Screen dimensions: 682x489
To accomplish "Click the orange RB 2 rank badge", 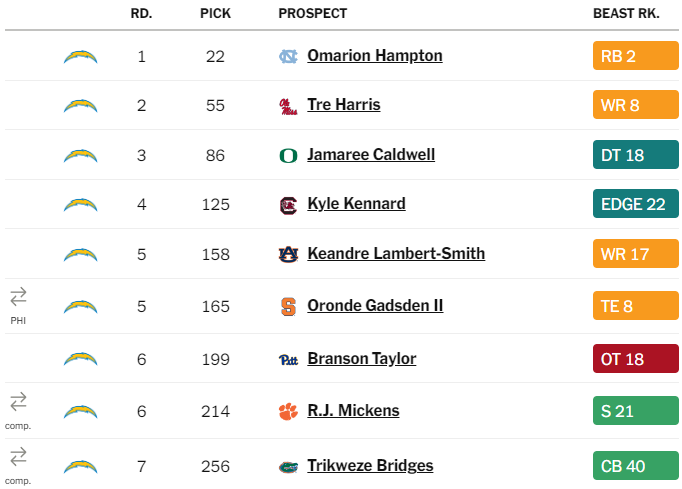I will [x=635, y=56].
